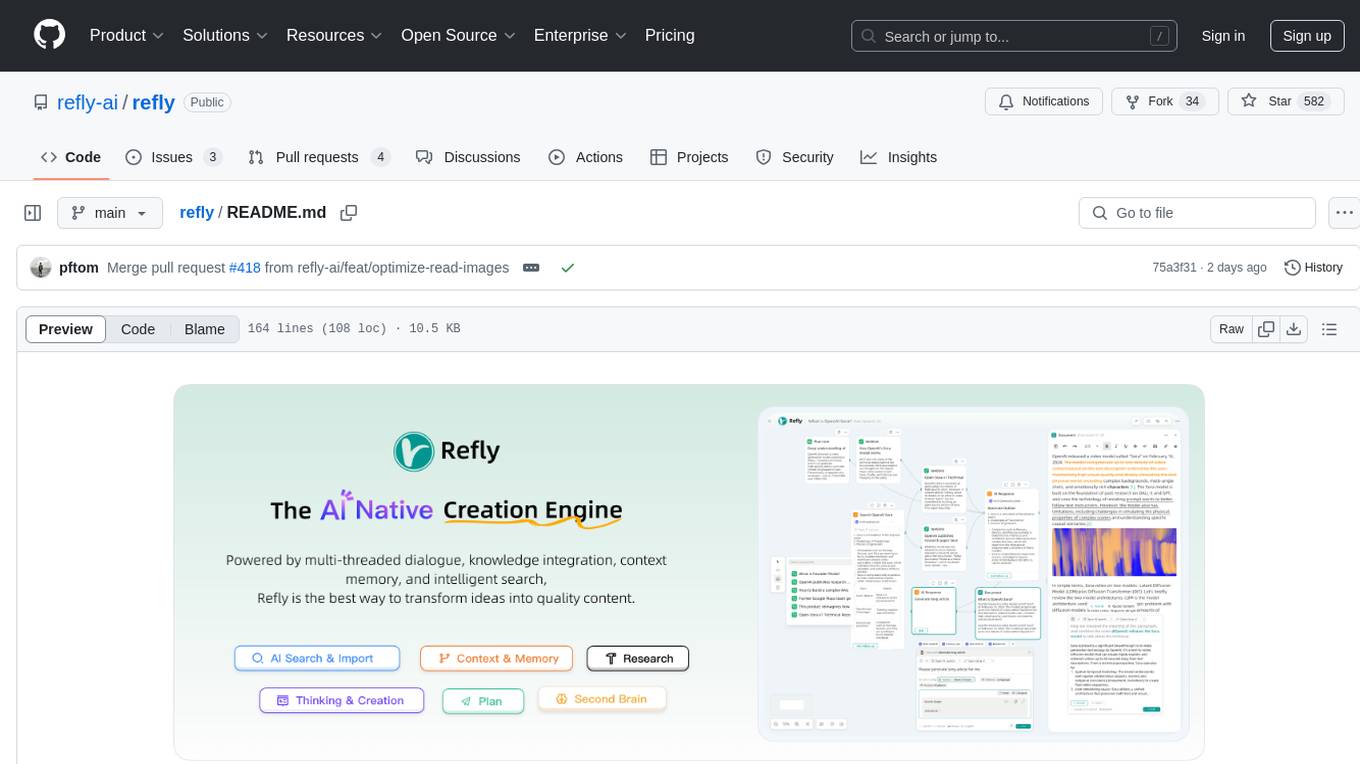The image size is (1360, 764).
Task: Click the Notifications bell button
Action: pos(1044,101)
